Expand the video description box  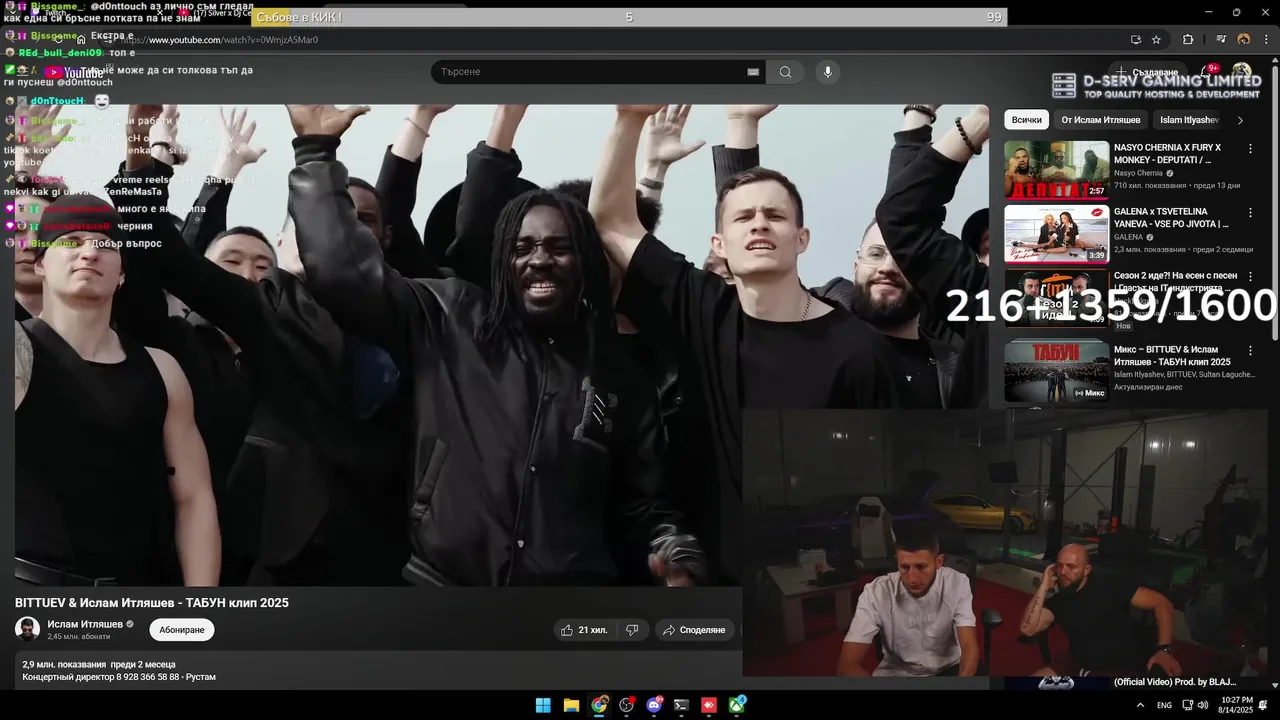378,670
